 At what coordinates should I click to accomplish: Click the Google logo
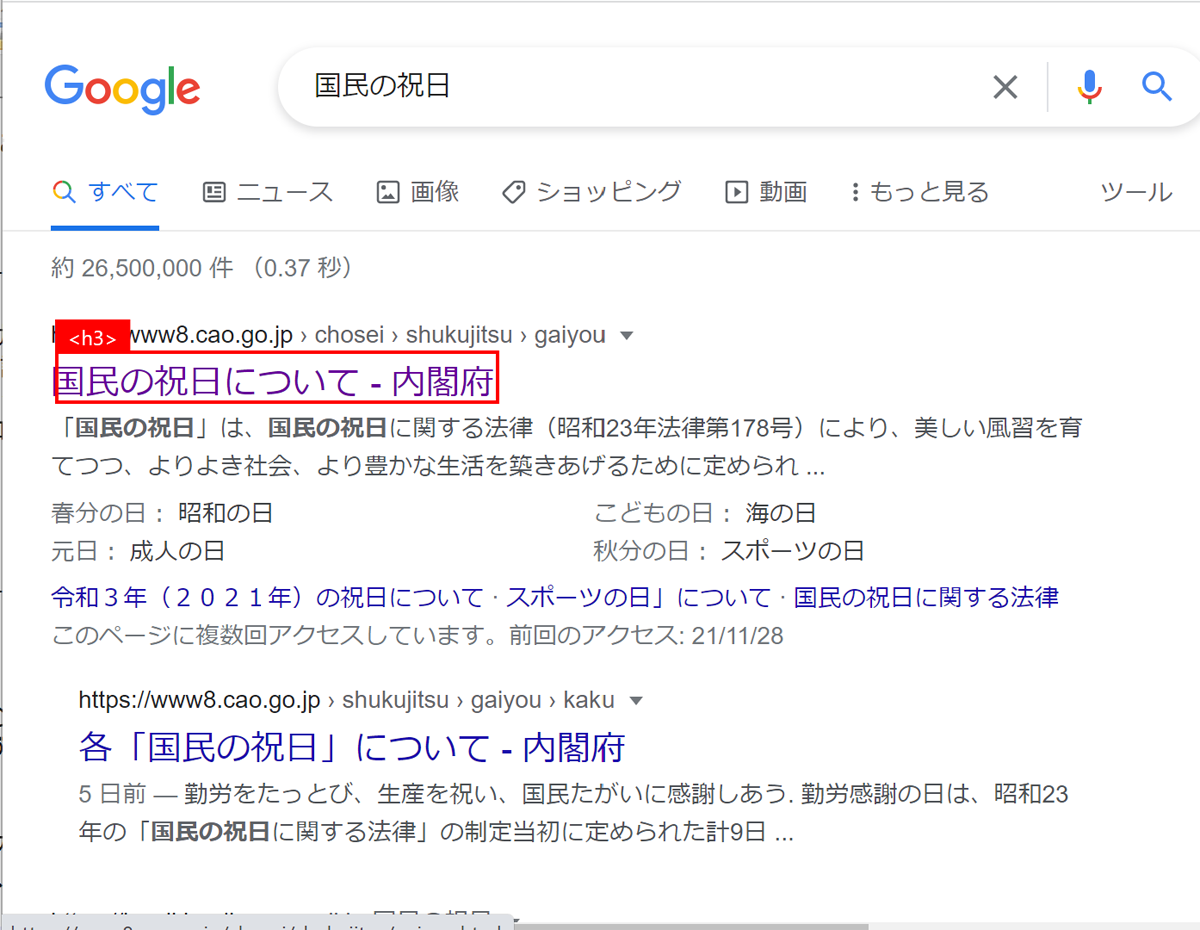(122, 89)
